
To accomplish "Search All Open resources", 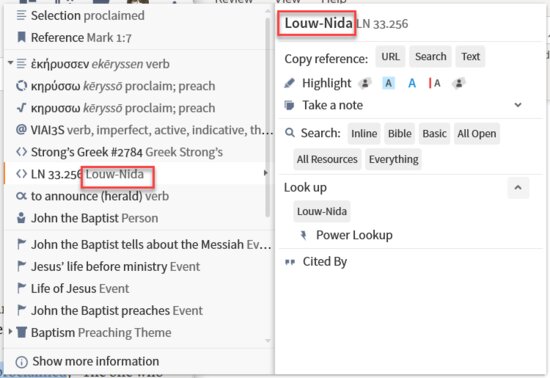I will click(x=477, y=134).
